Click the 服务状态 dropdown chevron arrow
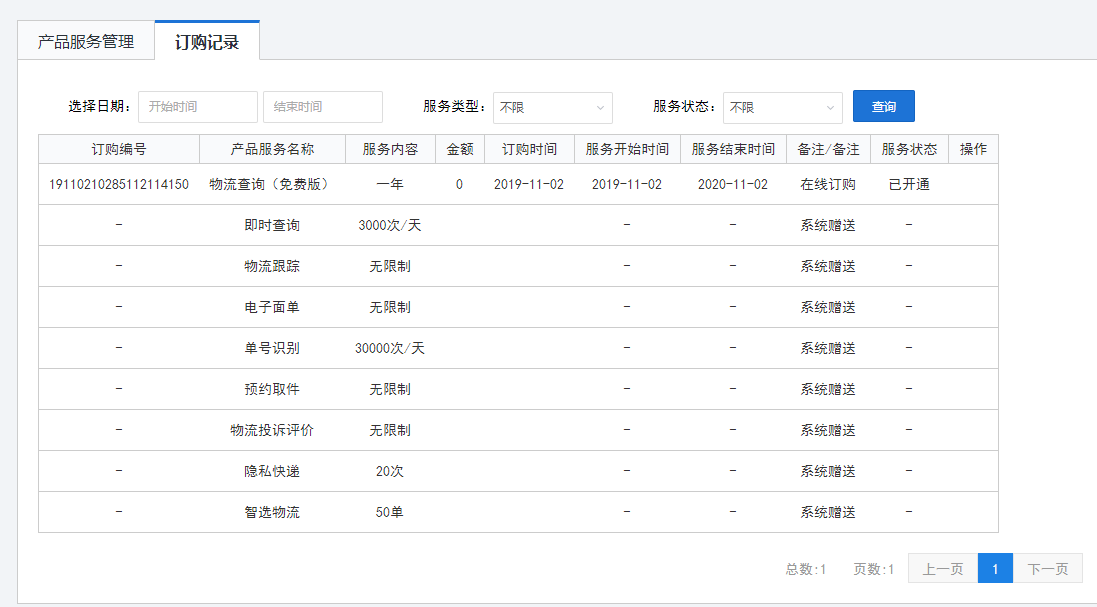 point(830,107)
